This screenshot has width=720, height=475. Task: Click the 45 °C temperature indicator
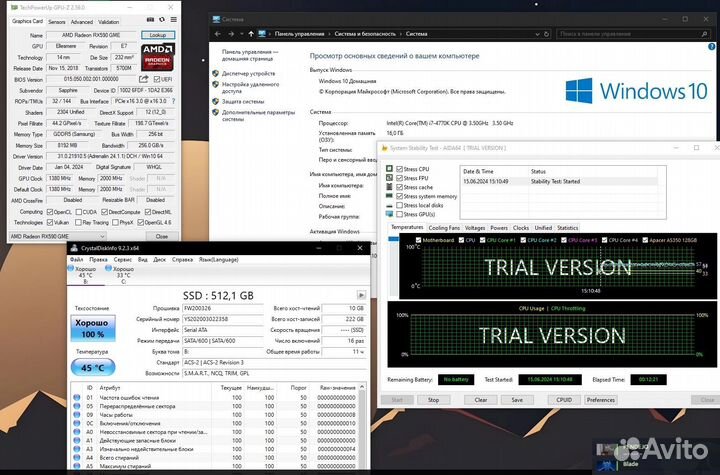[x=93, y=368]
